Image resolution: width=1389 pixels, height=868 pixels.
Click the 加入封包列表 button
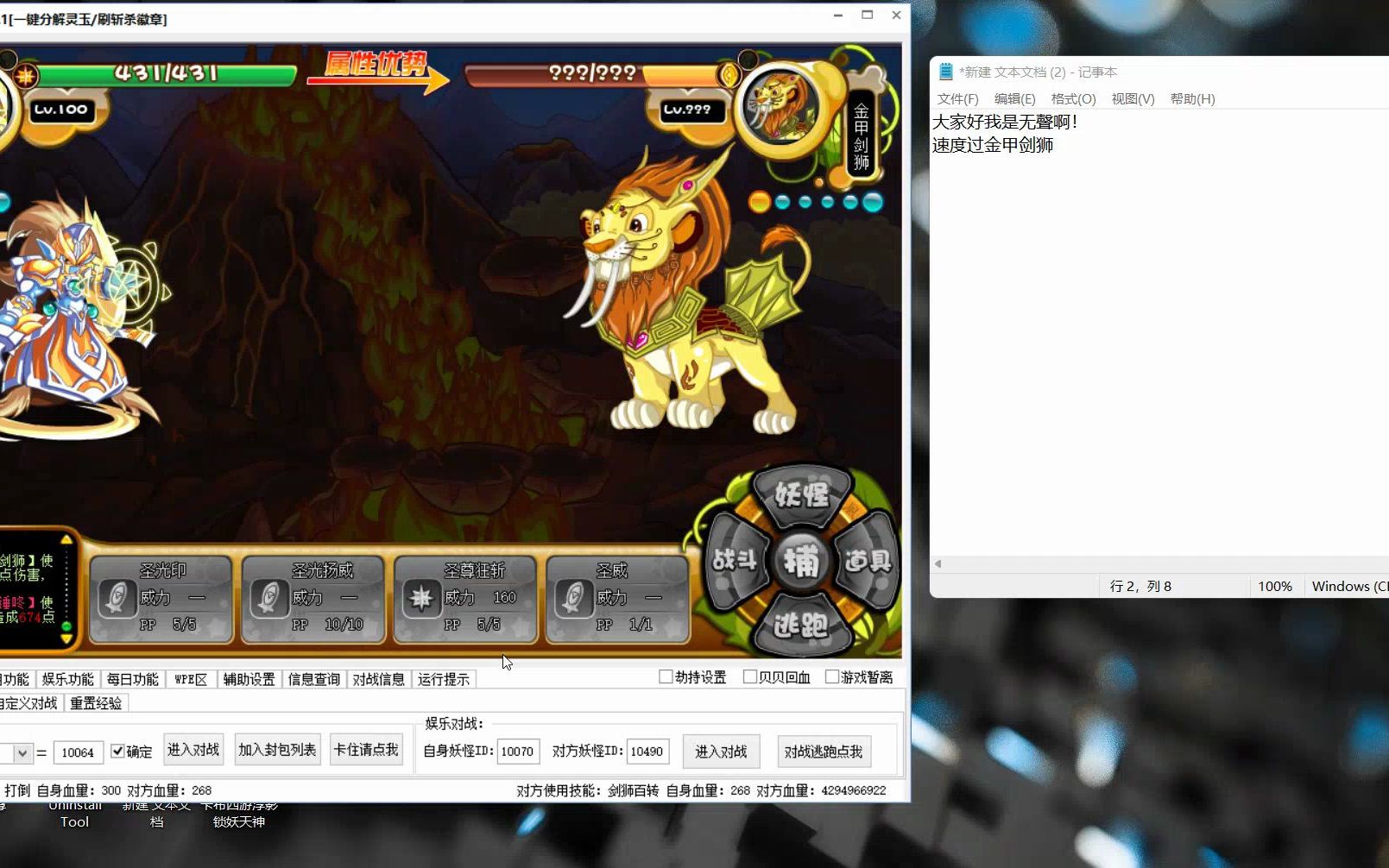pyautogui.click(x=278, y=750)
